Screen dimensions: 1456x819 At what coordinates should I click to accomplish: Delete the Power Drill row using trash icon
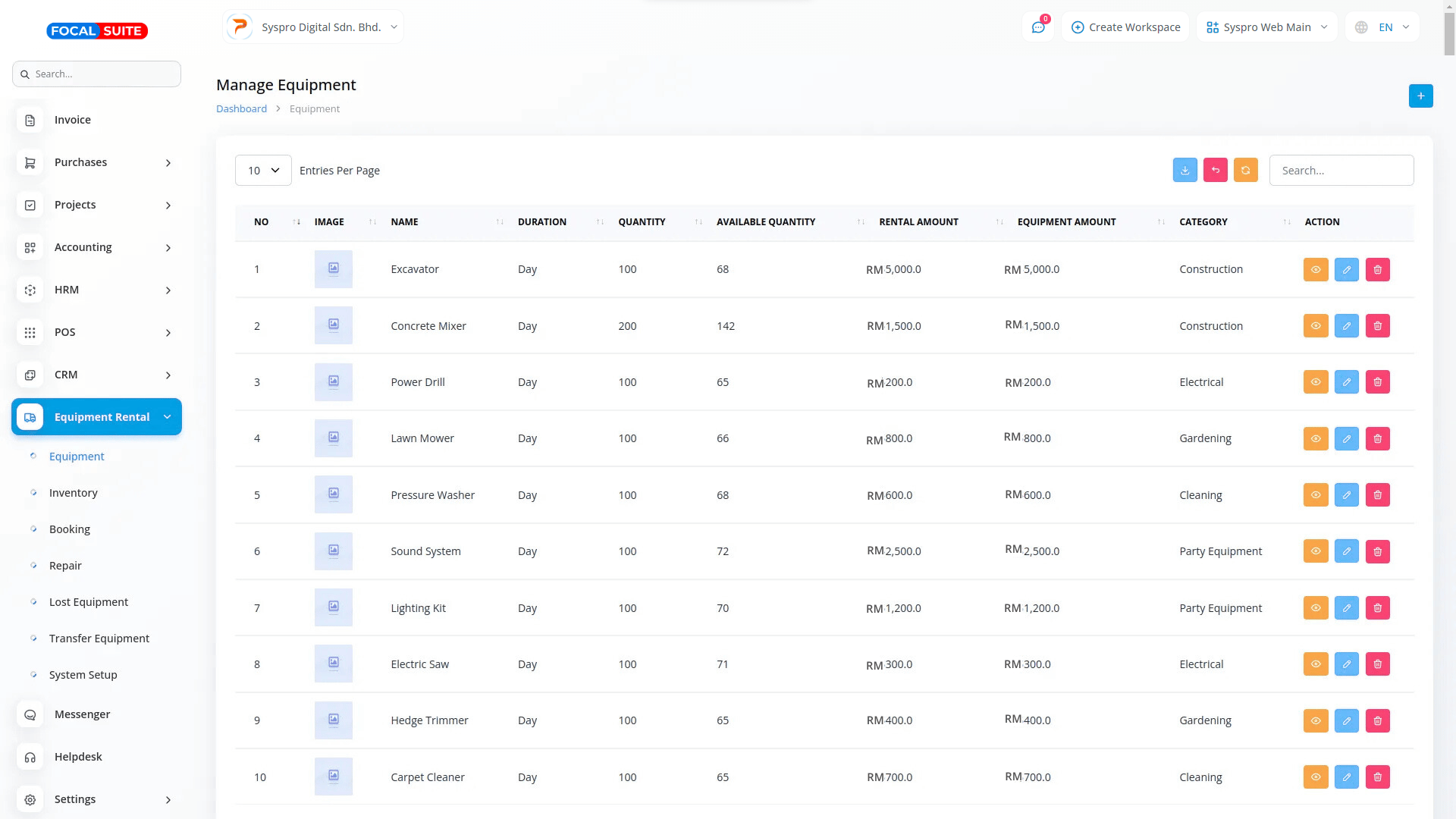point(1377,382)
